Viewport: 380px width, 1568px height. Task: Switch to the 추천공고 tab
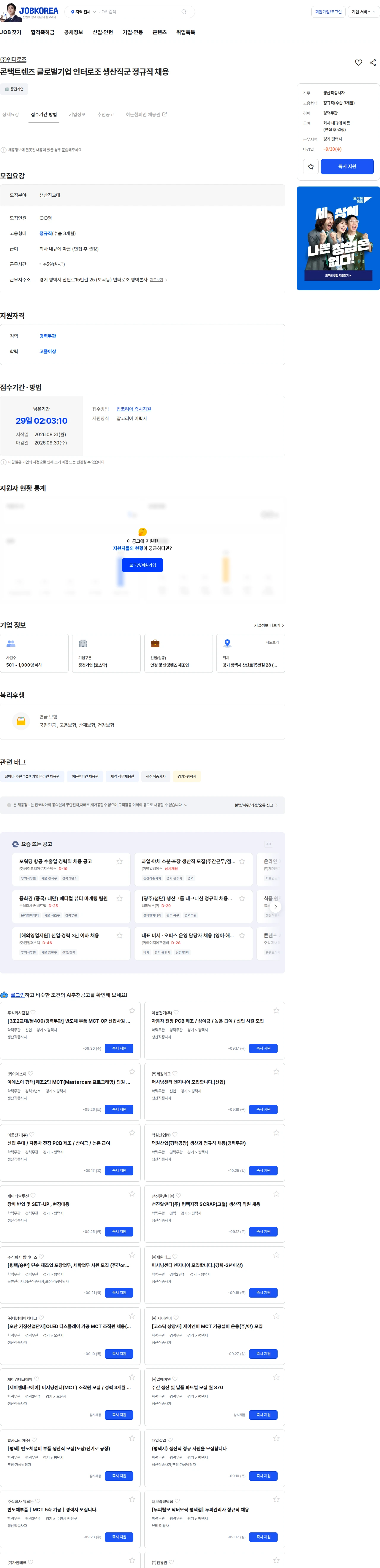[x=105, y=114]
